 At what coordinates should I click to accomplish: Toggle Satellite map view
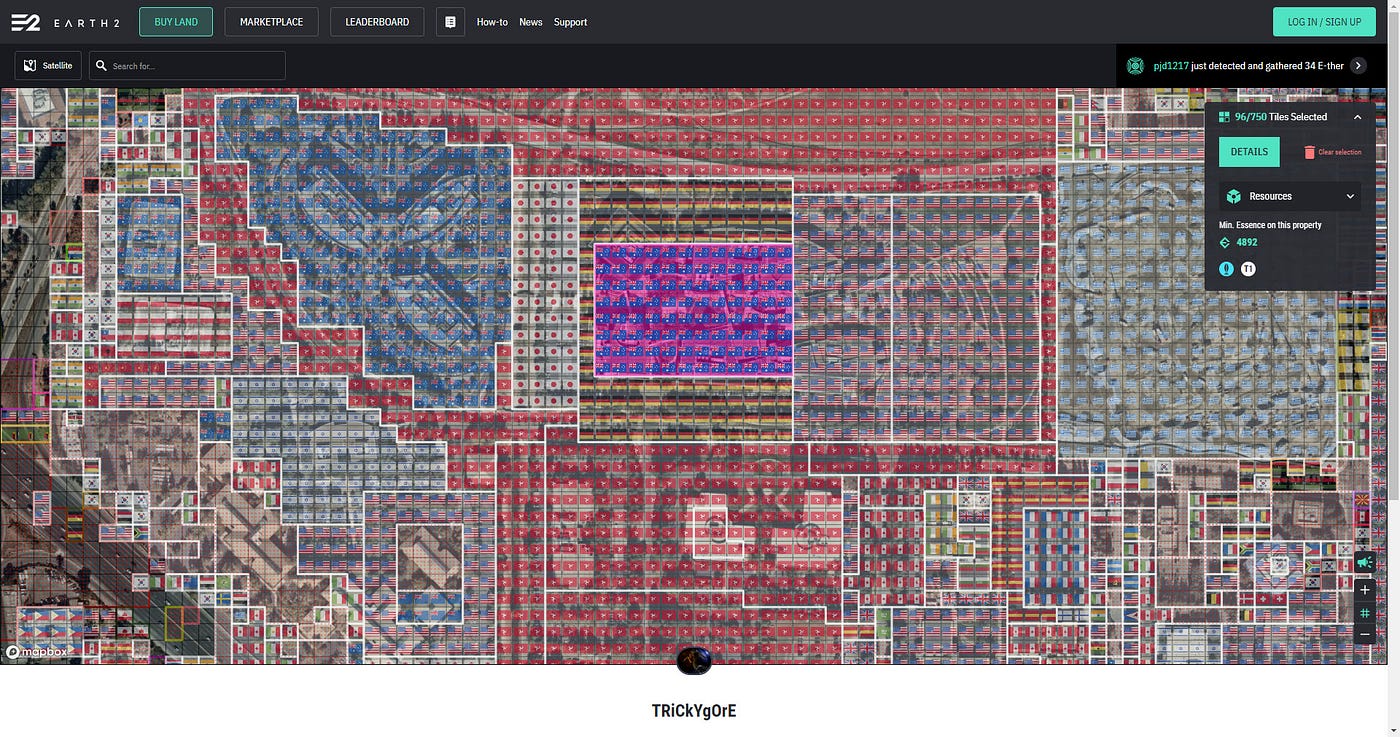pos(48,66)
